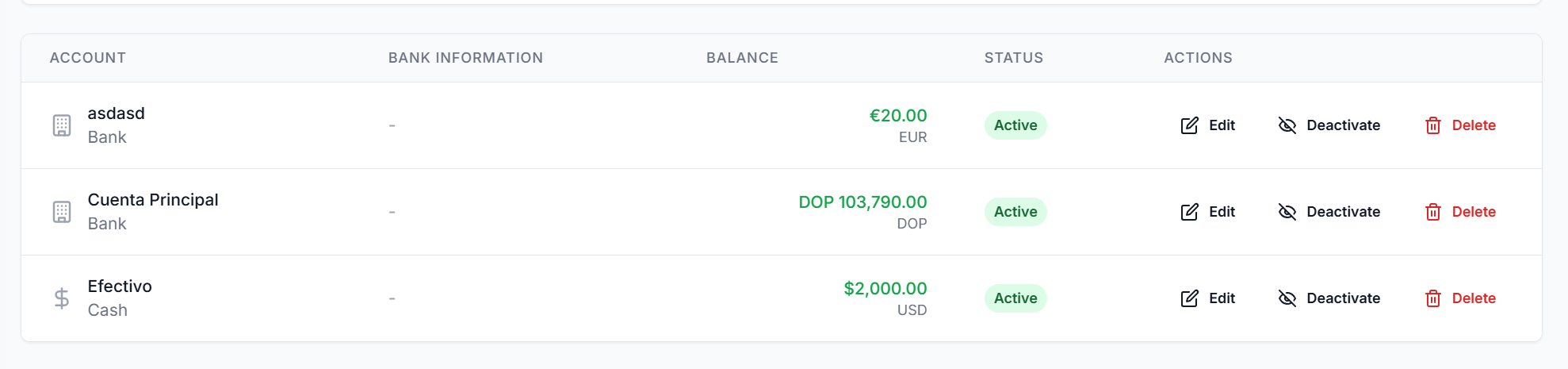
Task: Deactivate the asdasd account
Action: point(1329,125)
